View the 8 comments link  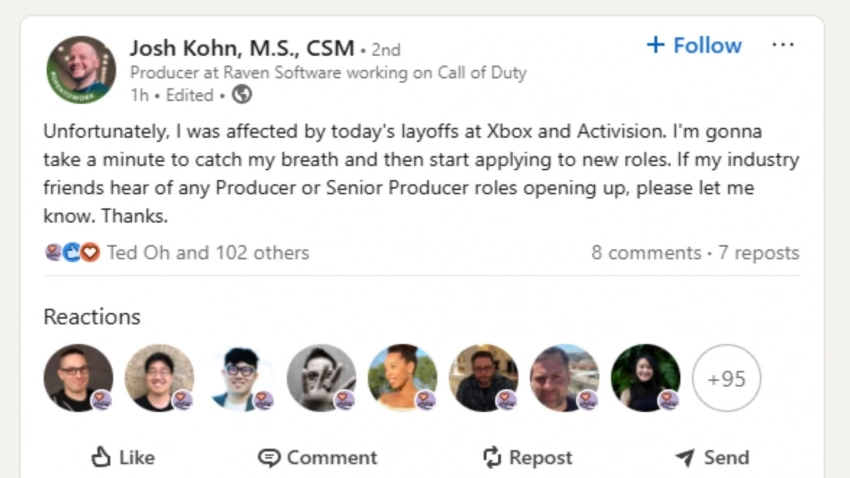645,253
